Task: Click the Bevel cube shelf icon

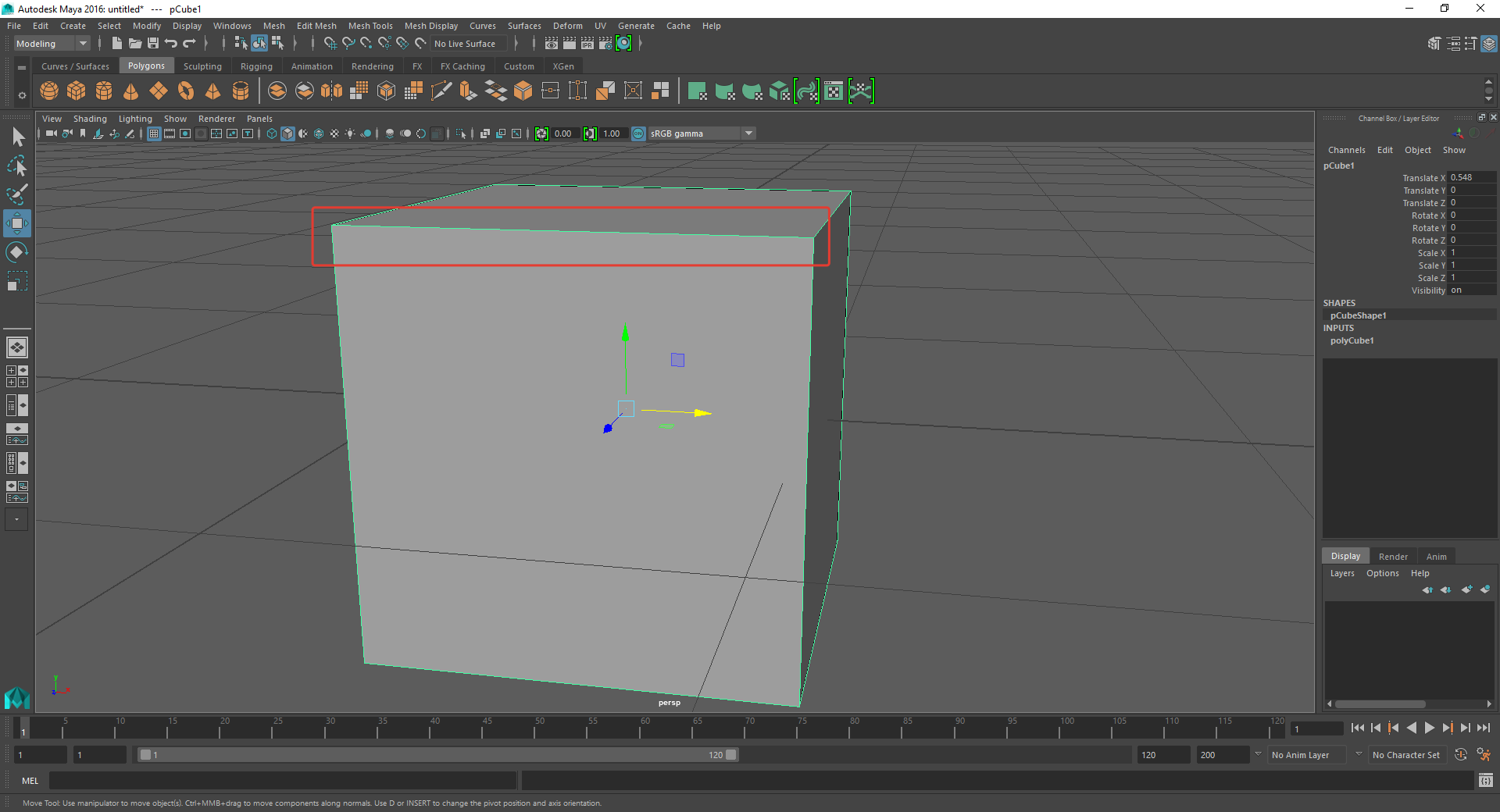Action: (x=523, y=91)
